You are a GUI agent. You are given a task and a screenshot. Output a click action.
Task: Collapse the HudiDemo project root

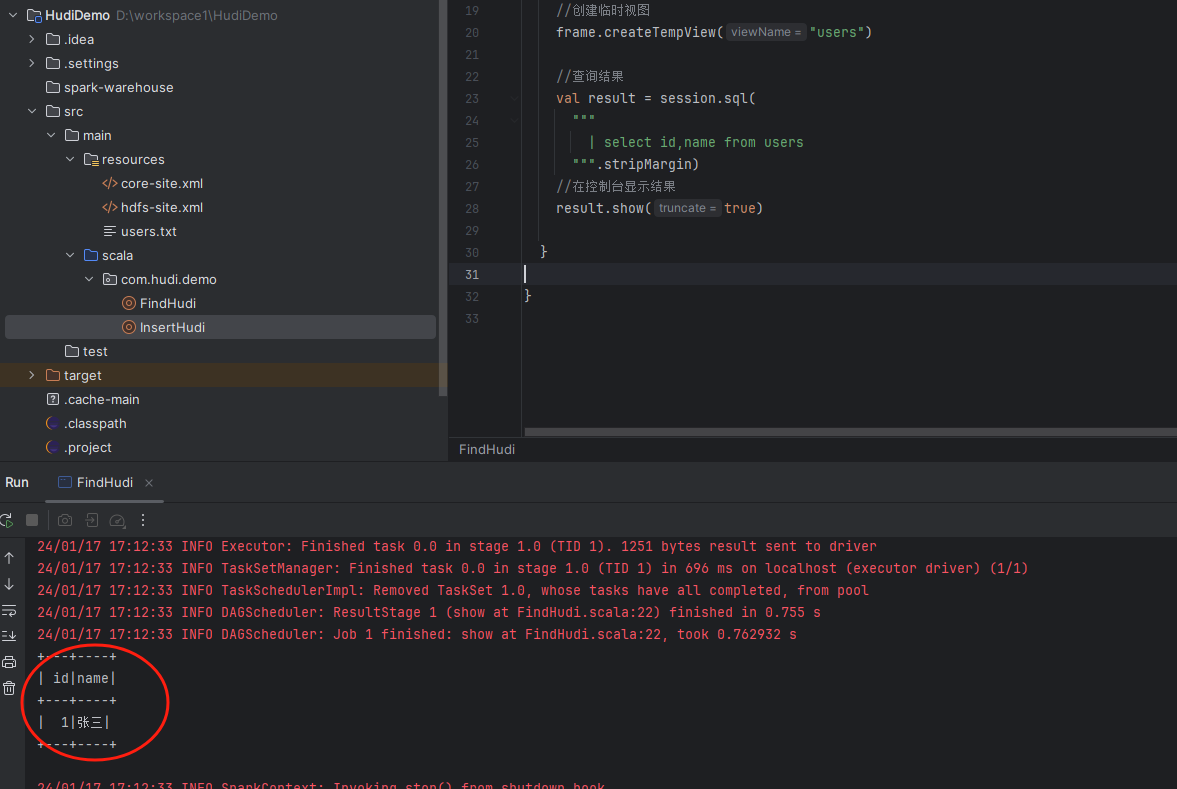coord(13,16)
